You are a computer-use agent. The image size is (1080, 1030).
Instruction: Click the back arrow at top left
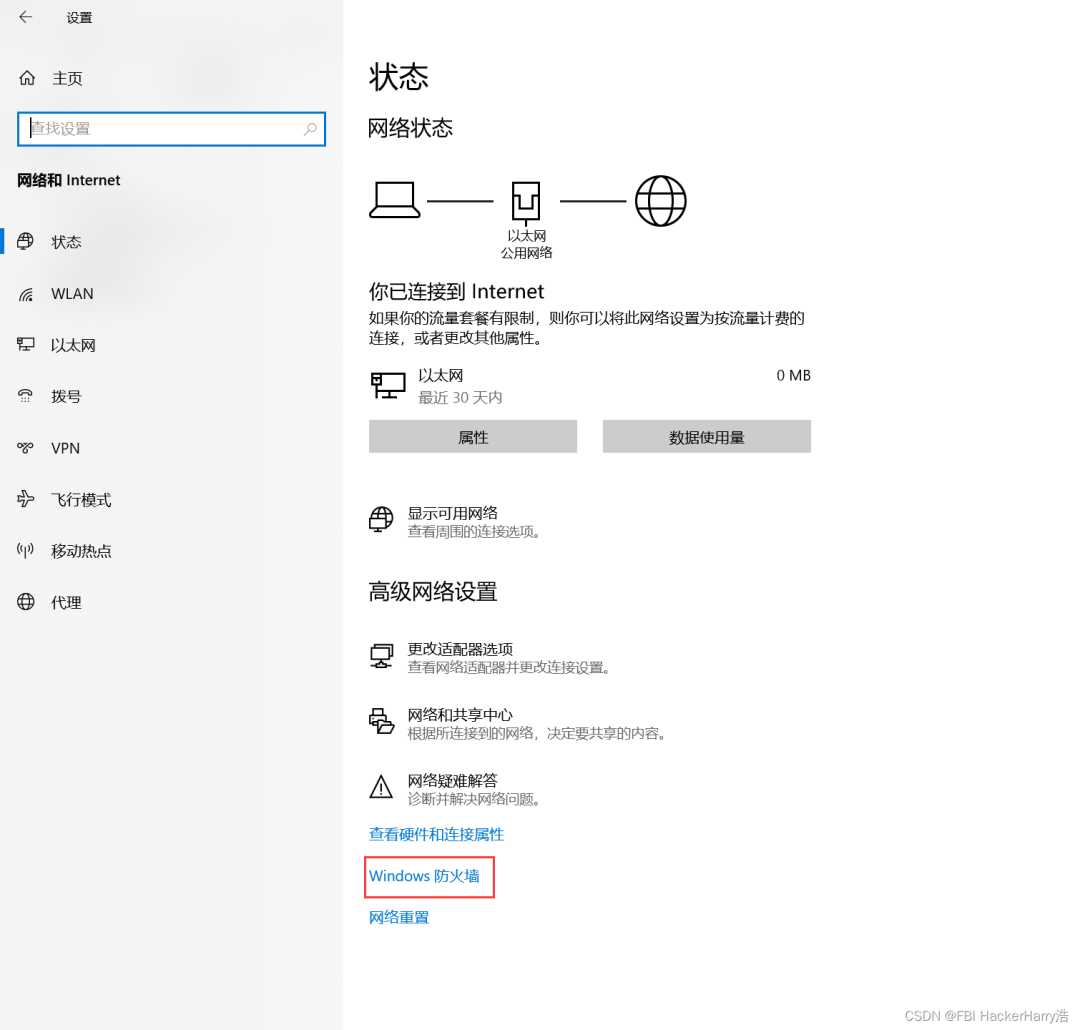[23, 17]
